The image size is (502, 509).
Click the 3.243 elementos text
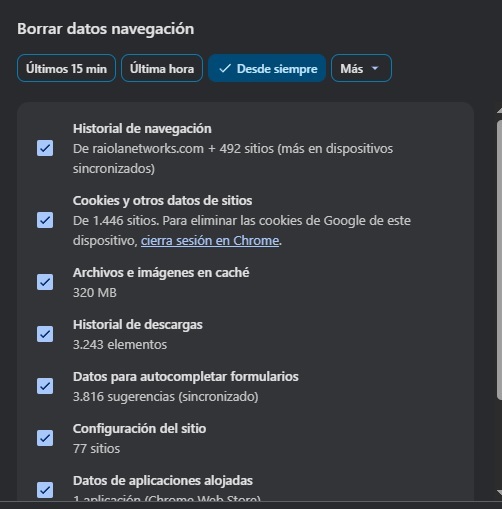120,345
